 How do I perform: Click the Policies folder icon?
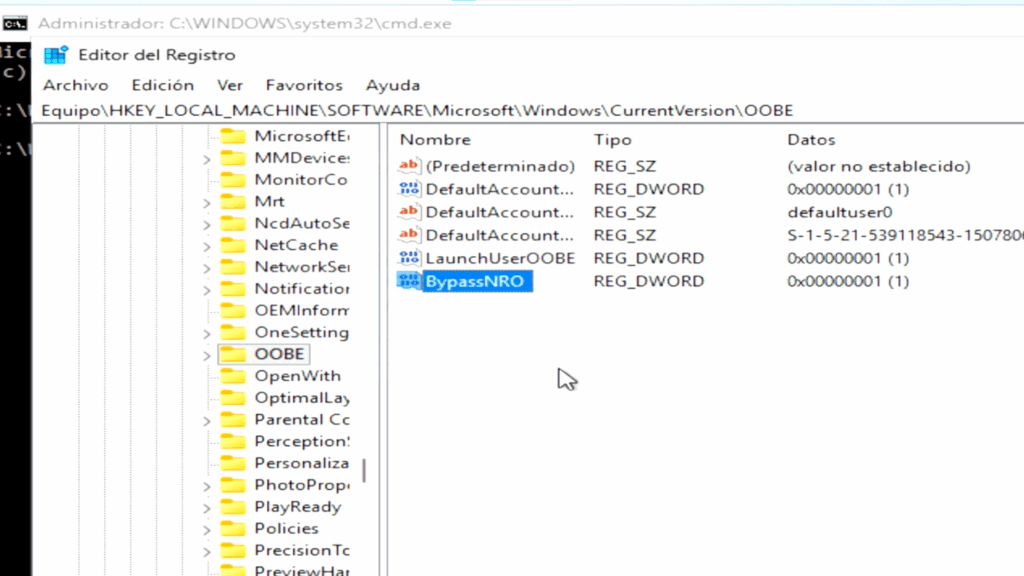coord(233,529)
